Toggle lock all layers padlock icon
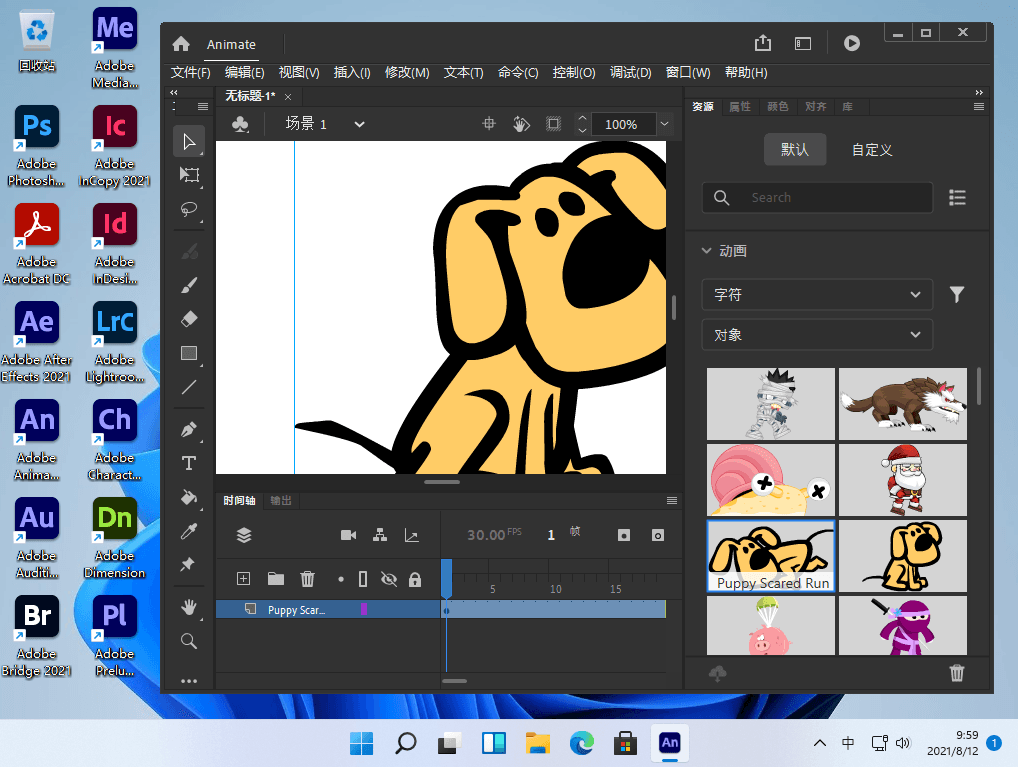The height and width of the screenshot is (767, 1018). pyautogui.click(x=415, y=579)
